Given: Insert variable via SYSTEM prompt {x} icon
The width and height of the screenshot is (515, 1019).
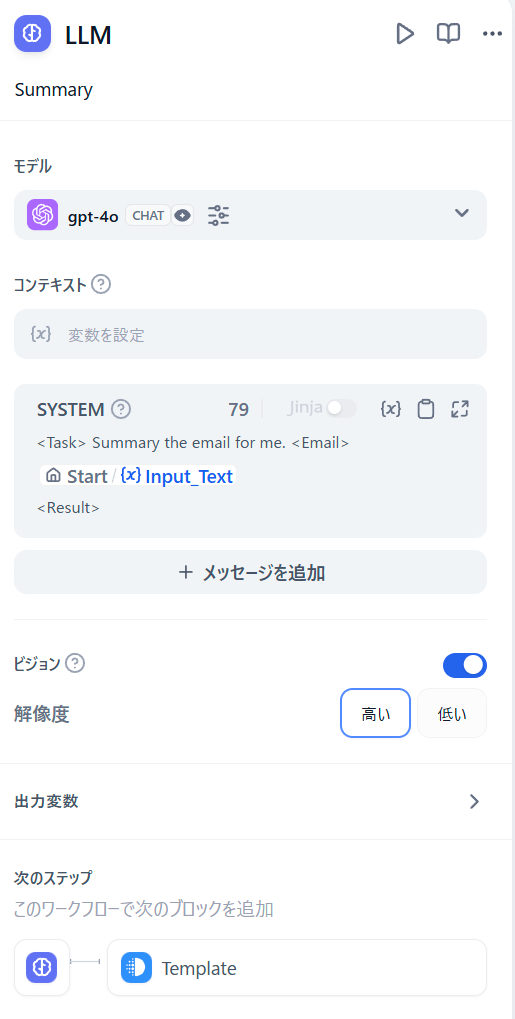Looking at the screenshot, I should click(390, 409).
